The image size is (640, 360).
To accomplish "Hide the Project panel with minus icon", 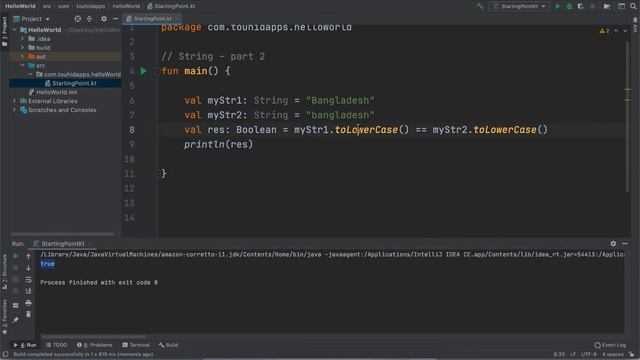I will (x=116, y=19).
